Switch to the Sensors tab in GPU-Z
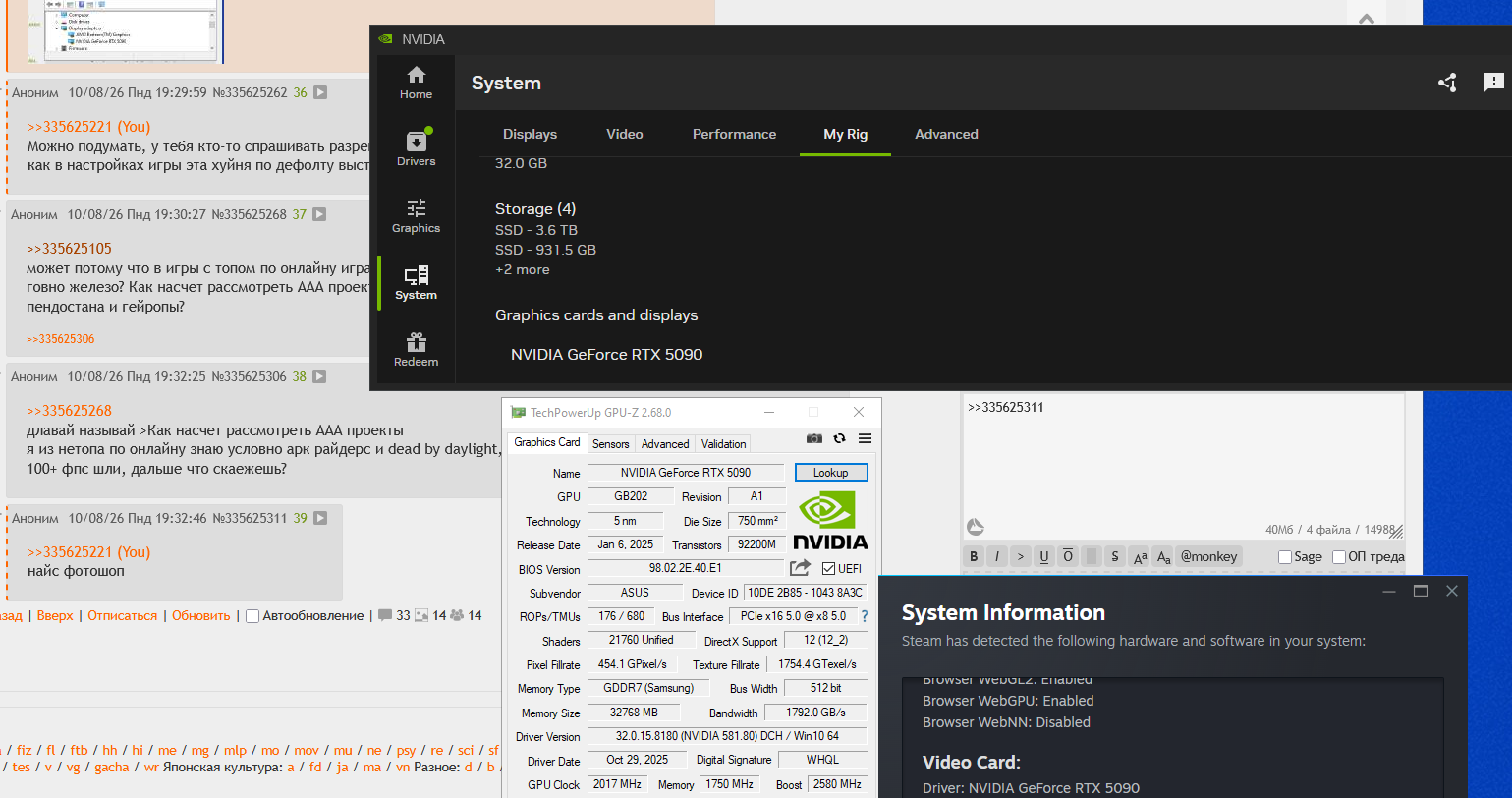1512x798 pixels. [x=611, y=443]
